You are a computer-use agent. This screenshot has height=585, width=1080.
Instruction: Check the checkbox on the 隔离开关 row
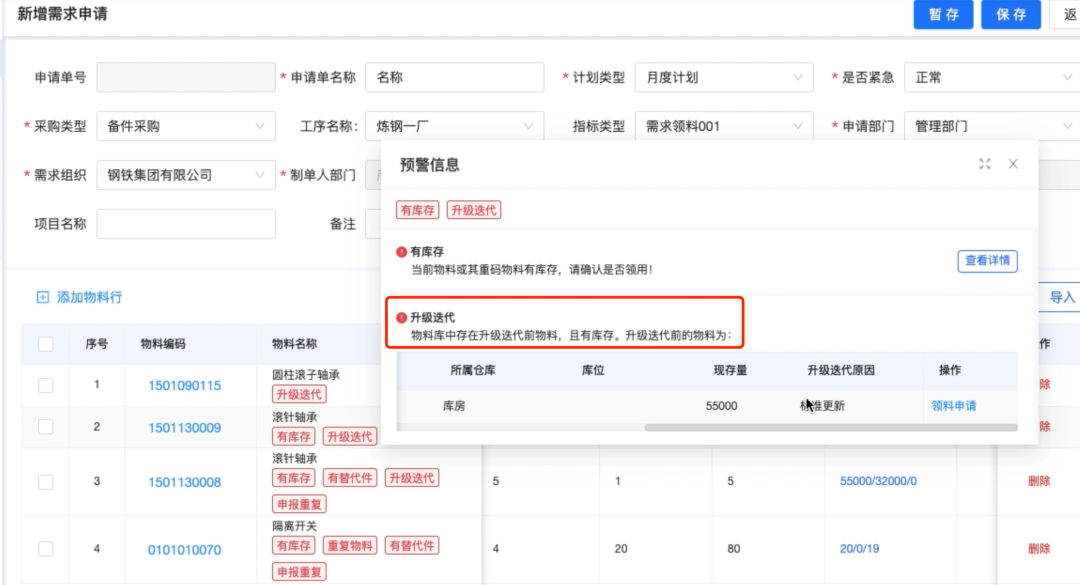click(45, 548)
